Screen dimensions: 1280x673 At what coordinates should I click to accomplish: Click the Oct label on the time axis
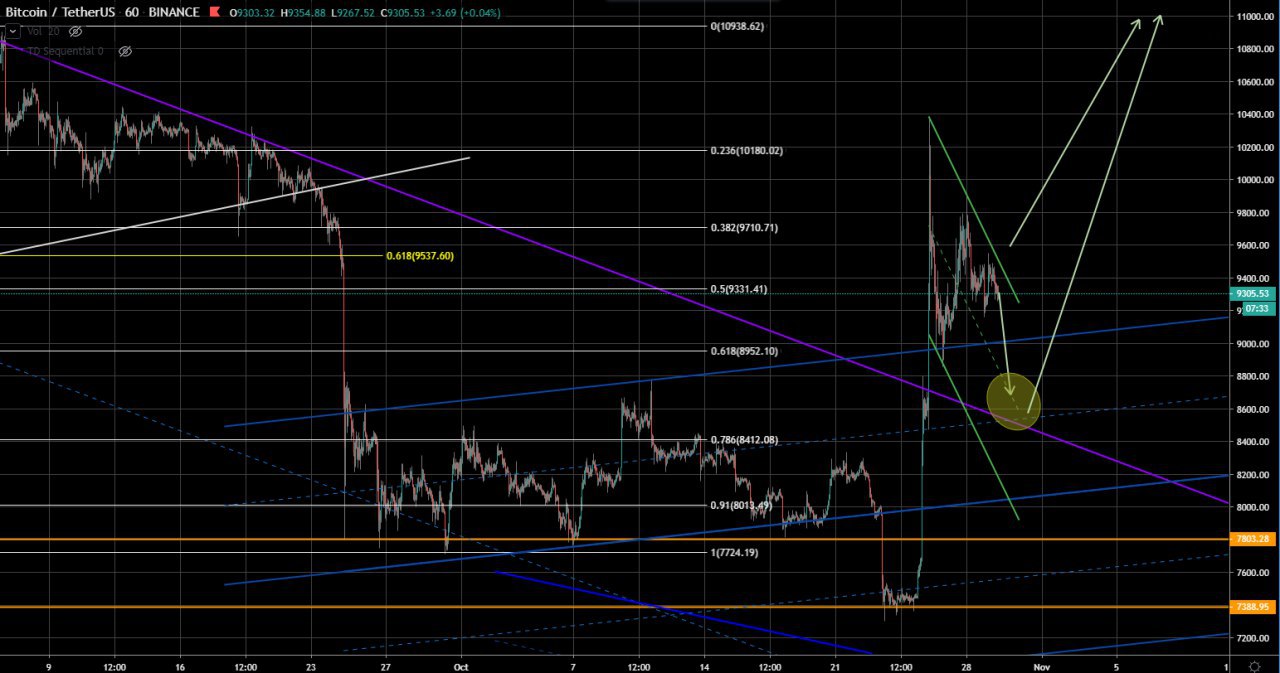pos(461,665)
